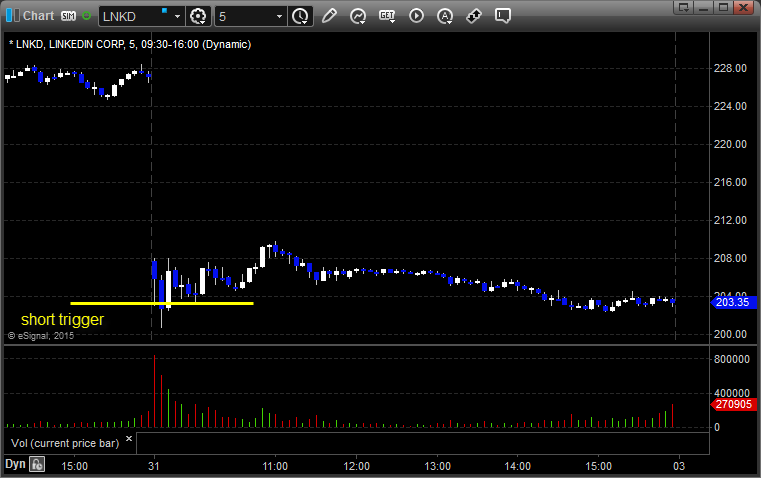This screenshot has width=761, height=478.
Task: Select the Vol (current price bar) tab
Action: 64,442
